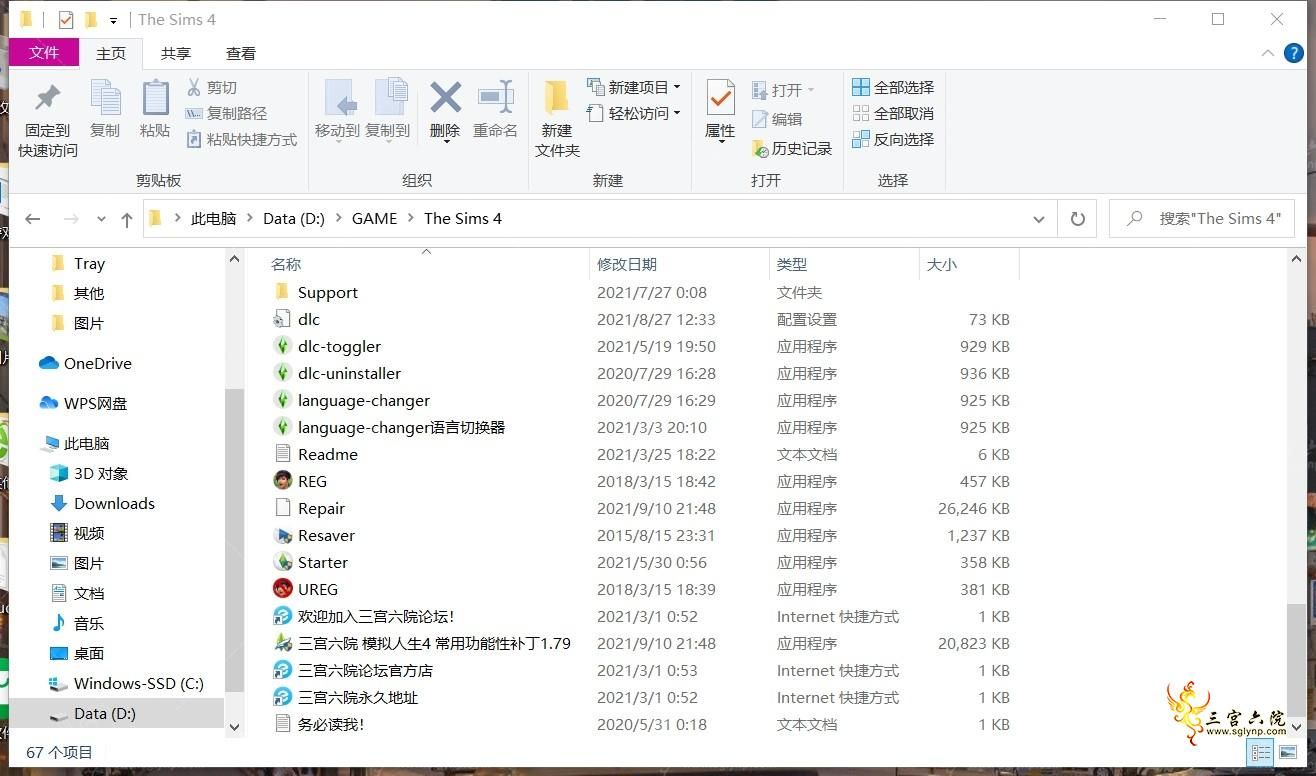Click the Paste (粘贴) ribbon icon
This screenshot has width=1316, height=776.
click(155, 98)
